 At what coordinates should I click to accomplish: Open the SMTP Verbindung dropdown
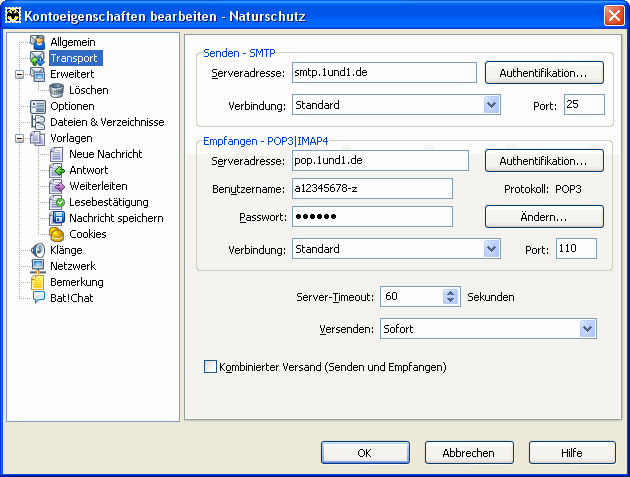491,105
